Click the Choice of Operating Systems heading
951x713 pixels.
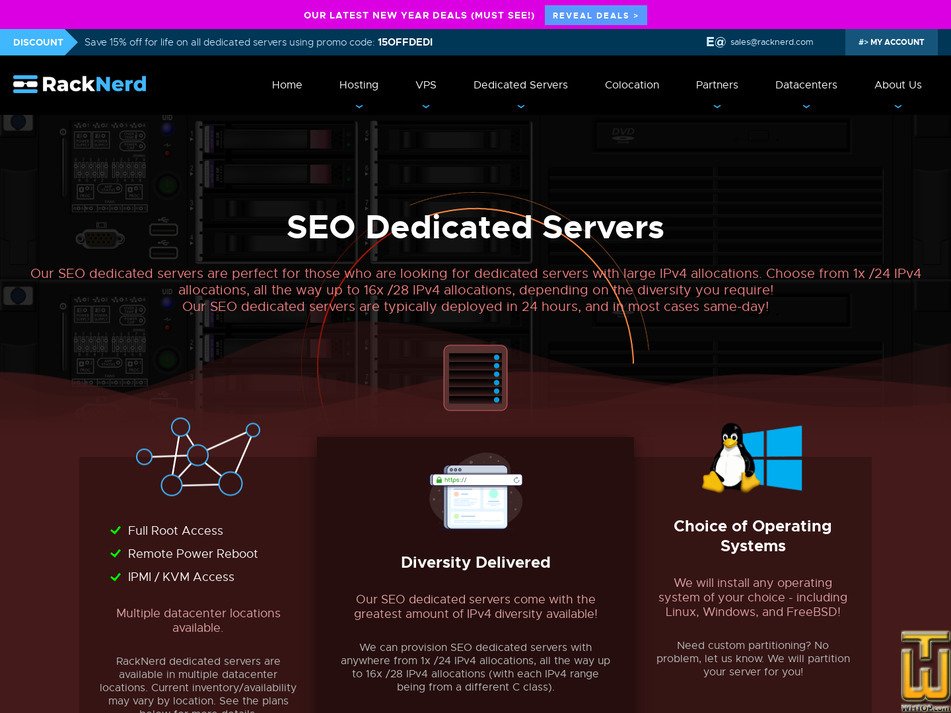[x=753, y=536]
